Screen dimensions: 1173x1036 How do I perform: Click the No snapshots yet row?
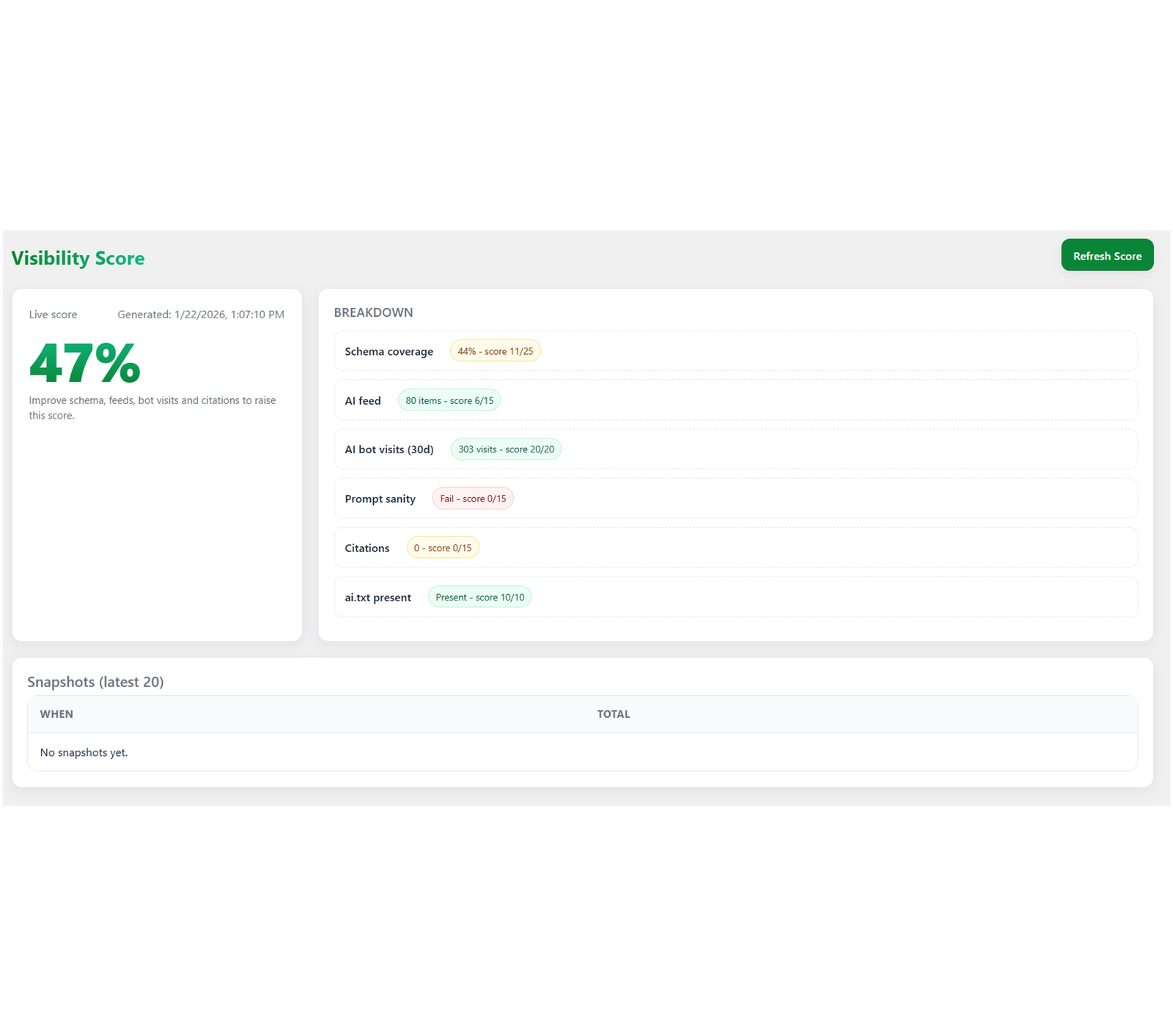click(x=84, y=752)
